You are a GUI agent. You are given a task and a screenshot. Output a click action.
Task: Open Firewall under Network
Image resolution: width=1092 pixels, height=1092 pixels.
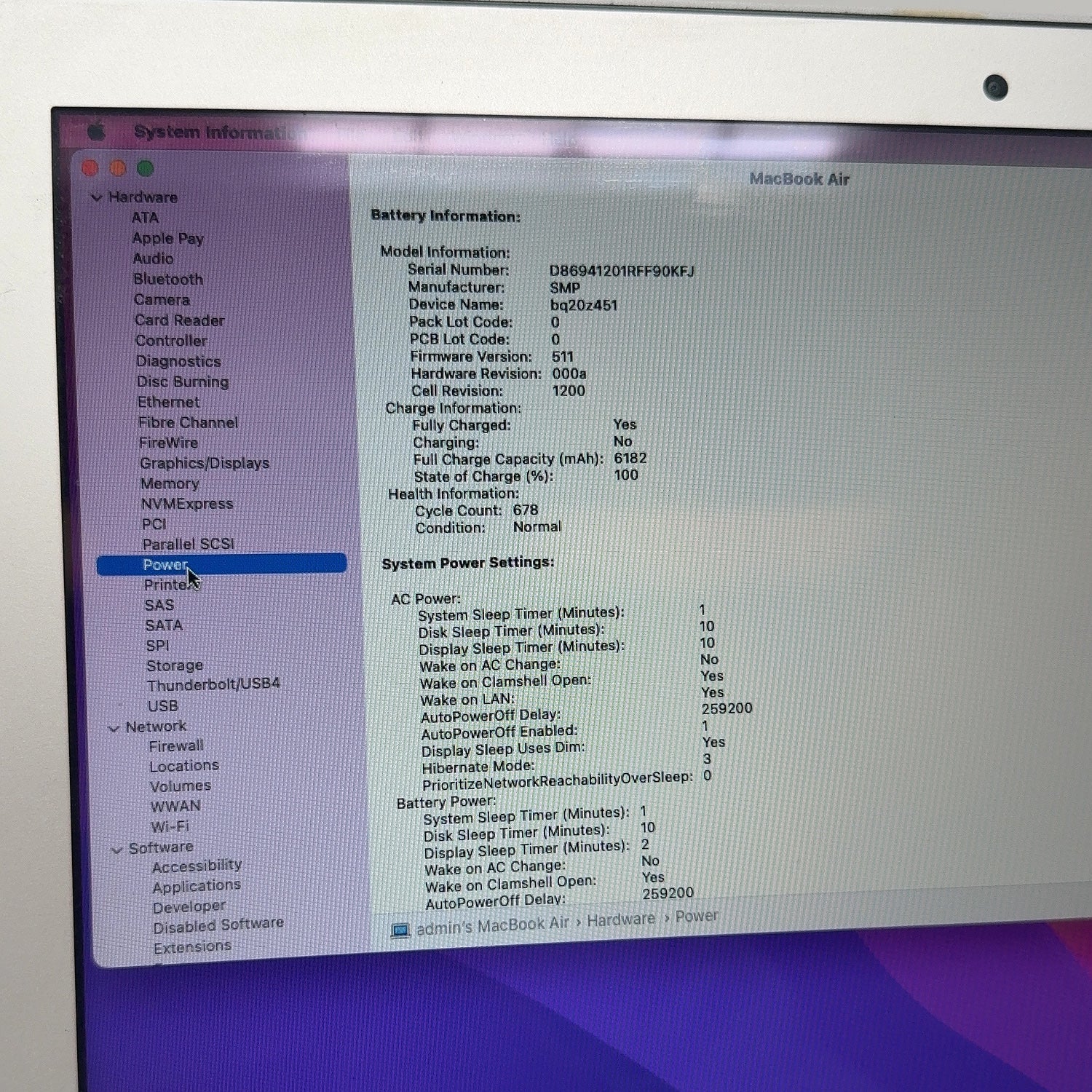[x=176, y=746]
